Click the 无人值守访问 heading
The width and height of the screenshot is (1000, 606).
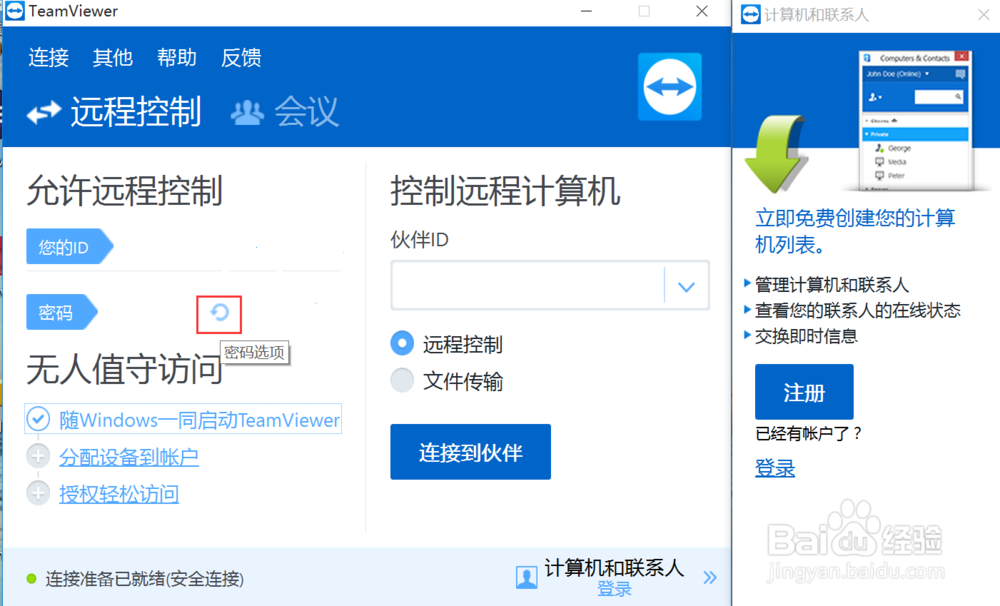(124, 370)
